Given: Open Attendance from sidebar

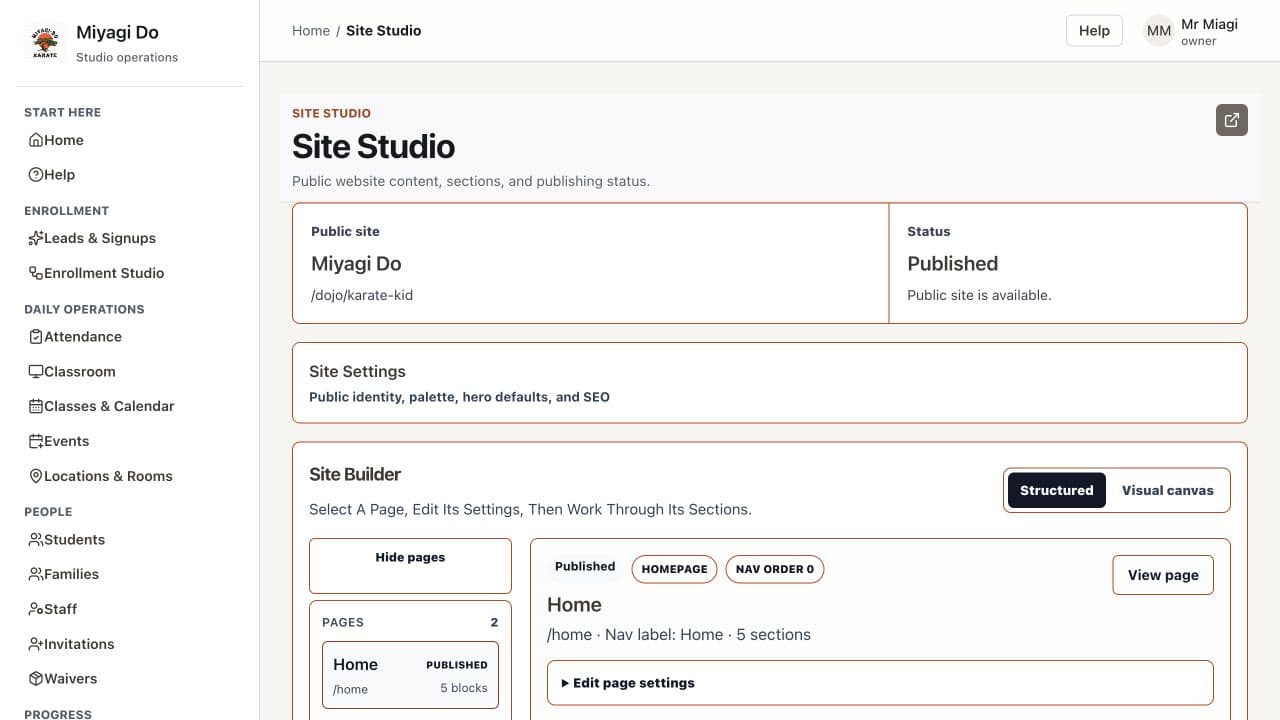Looking at the screenshot, I should point(130,337).
